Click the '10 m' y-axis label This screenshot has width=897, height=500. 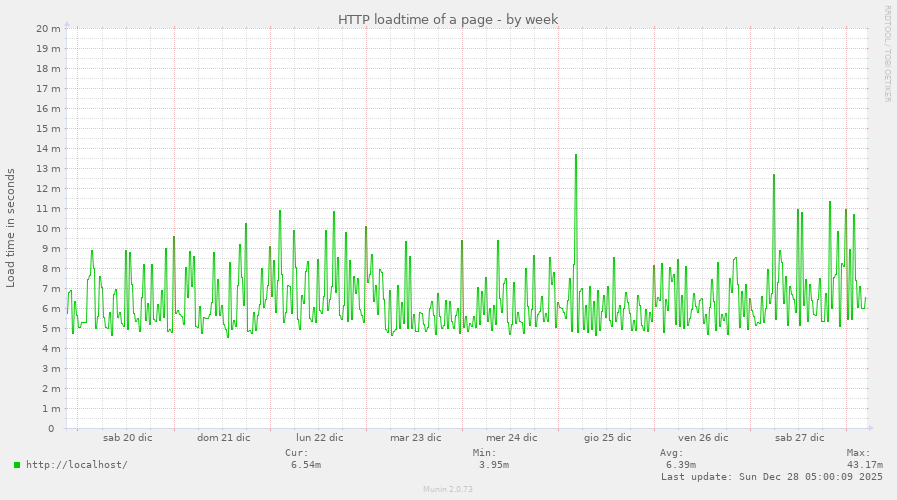coord(48,229)
